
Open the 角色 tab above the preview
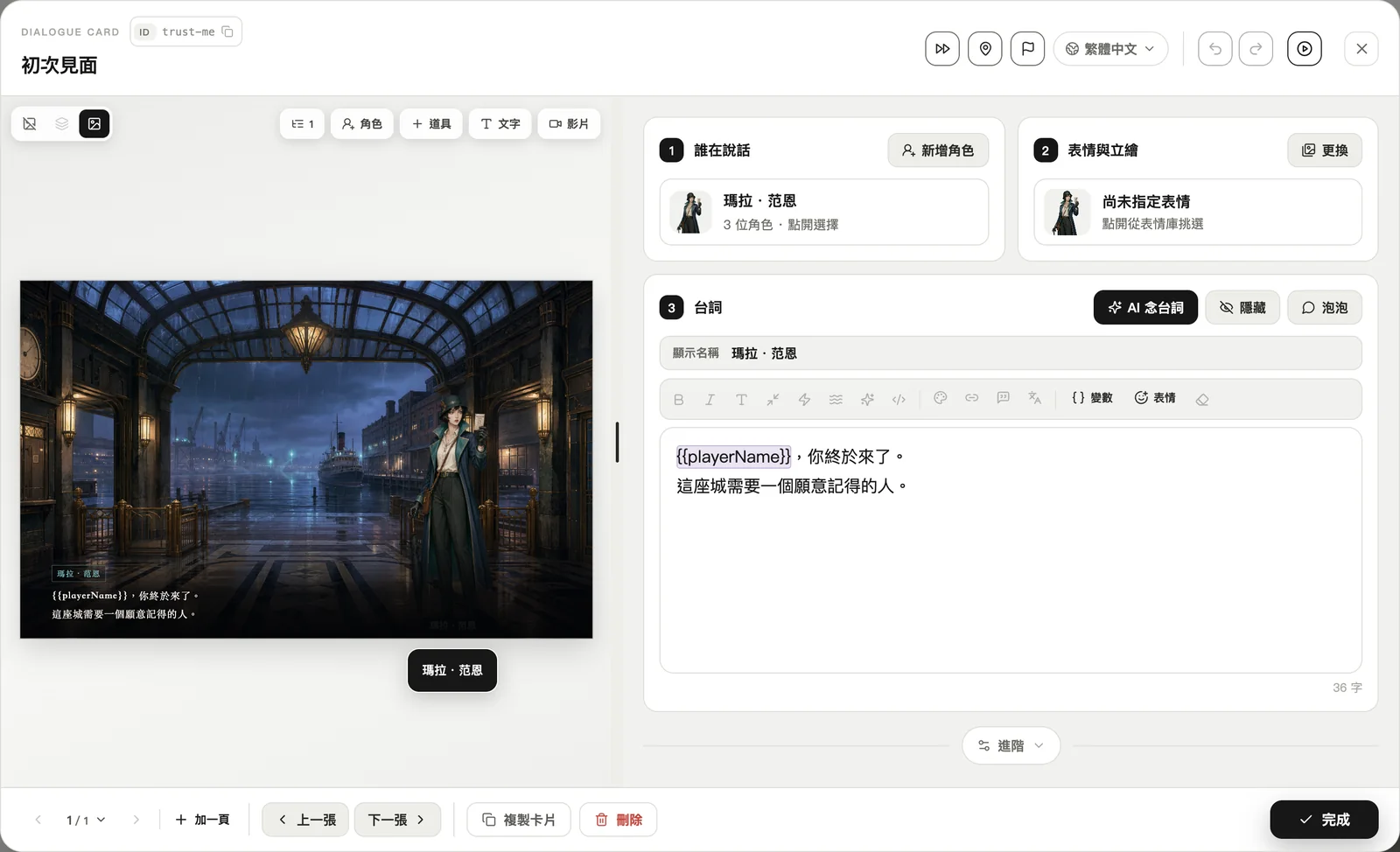point(362,124)
